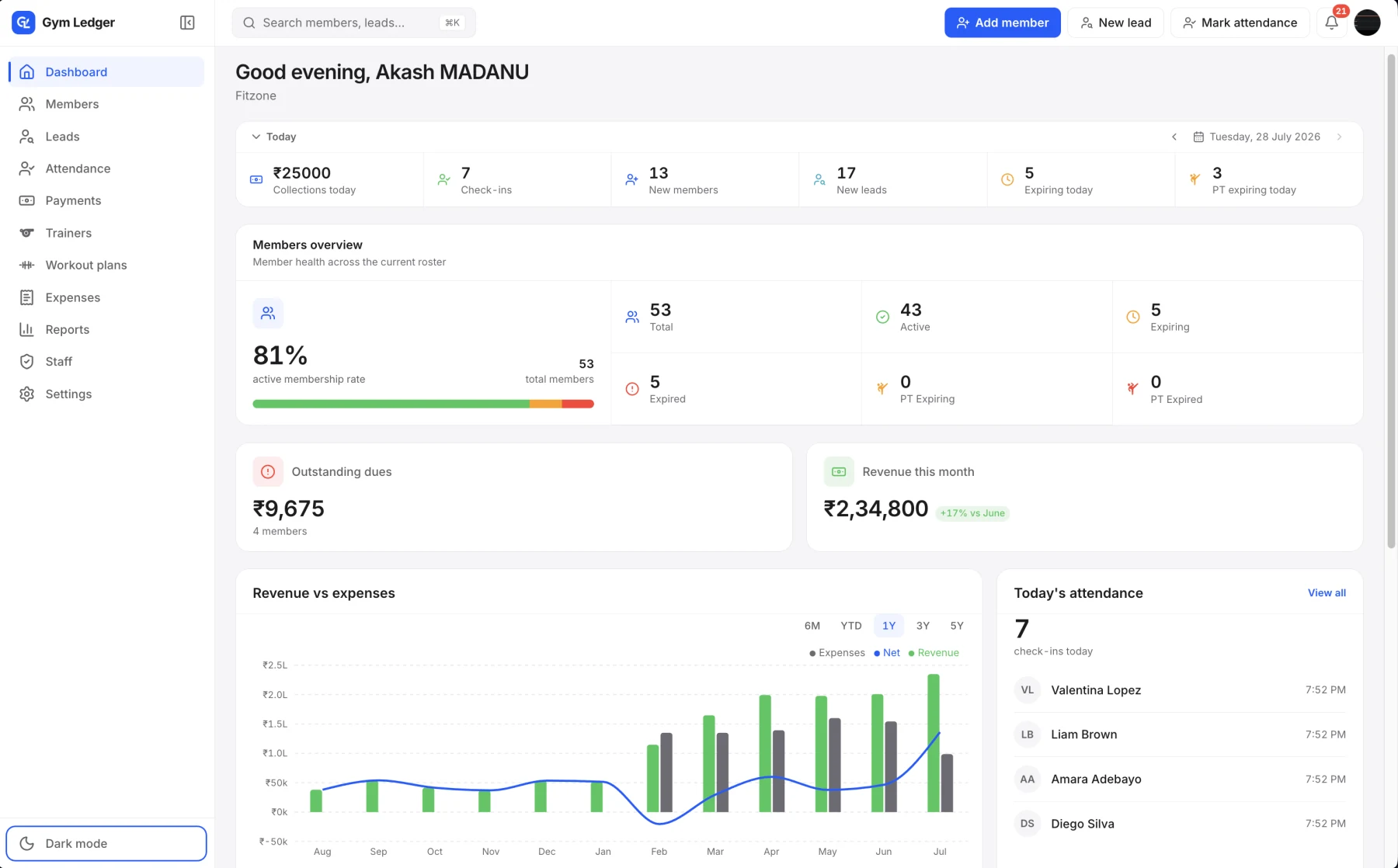This screenshot has width=1398, height=868.
Task: Toggle Net series in chart legend
Action: (x=886, y=653)
